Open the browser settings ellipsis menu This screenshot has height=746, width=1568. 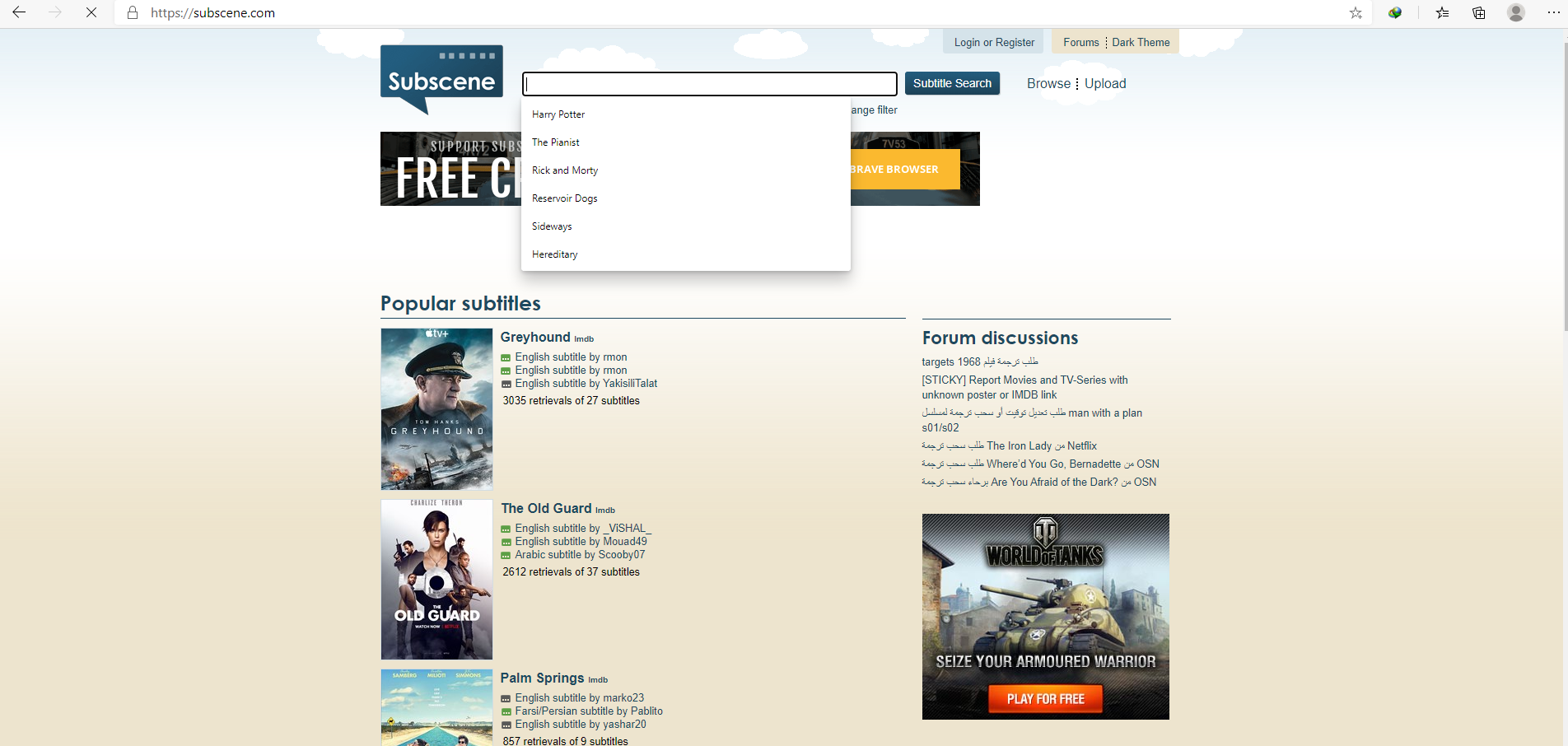pos(1554,12)
